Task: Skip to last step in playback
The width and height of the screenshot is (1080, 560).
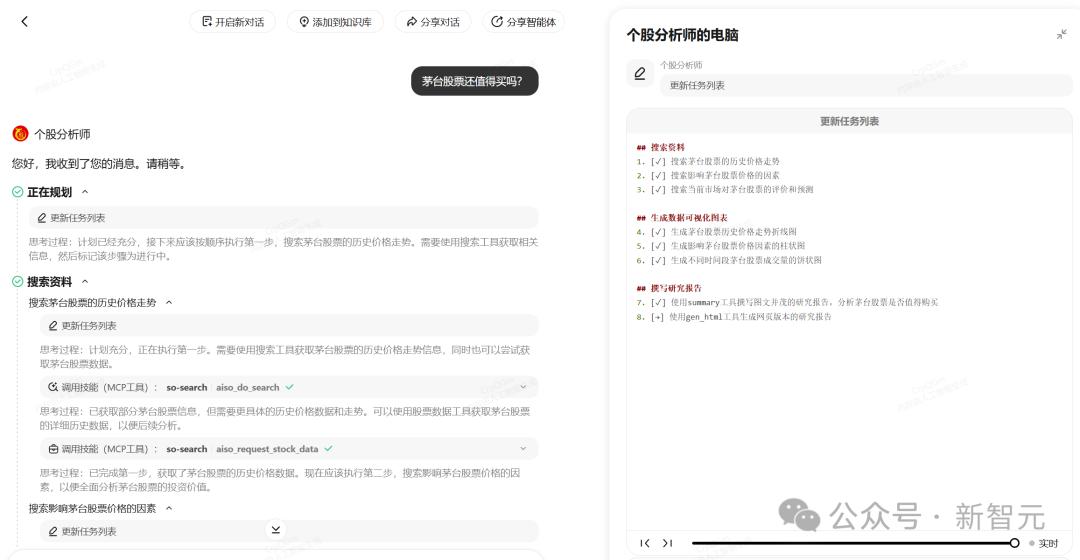Action: [667, 543]
